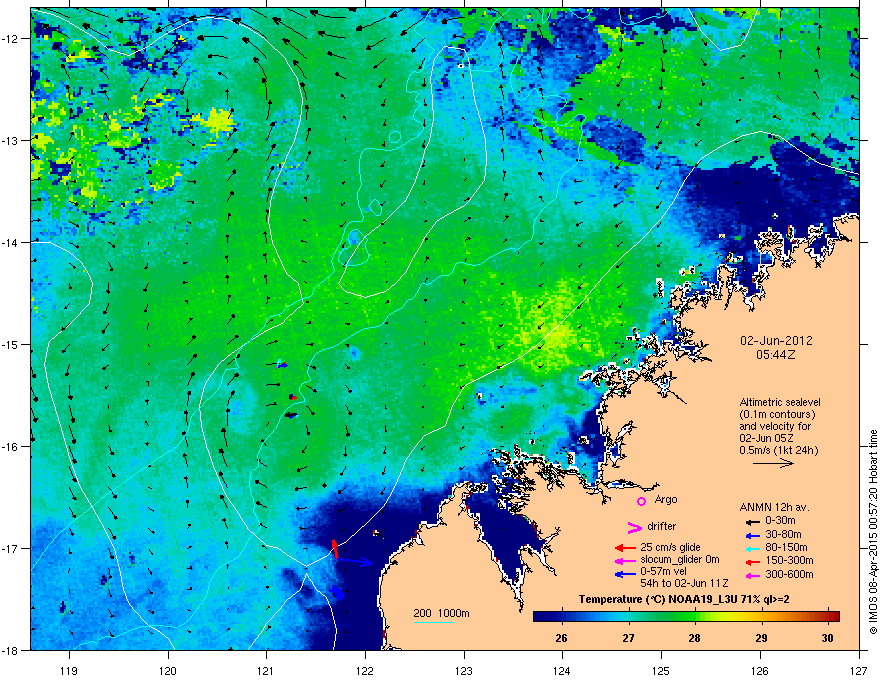The width and height of the screenshot is (880, 680).
Task: Select the magenta slocum_glider 0m arrow
Action: 626,561
